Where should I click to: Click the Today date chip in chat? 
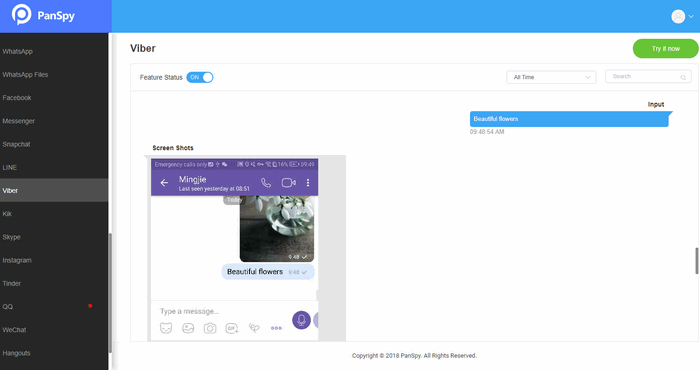pyautogui.click(x=233, y=200)
